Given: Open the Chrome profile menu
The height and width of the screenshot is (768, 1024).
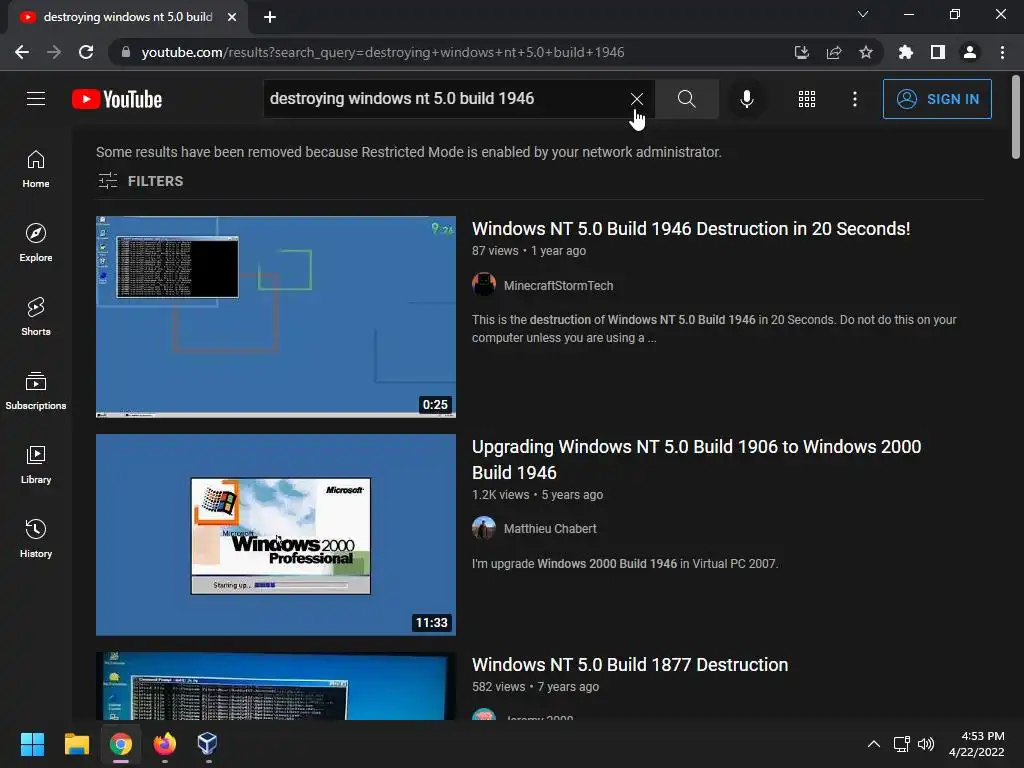Looking at the screenshot, I should coord(970,52).
